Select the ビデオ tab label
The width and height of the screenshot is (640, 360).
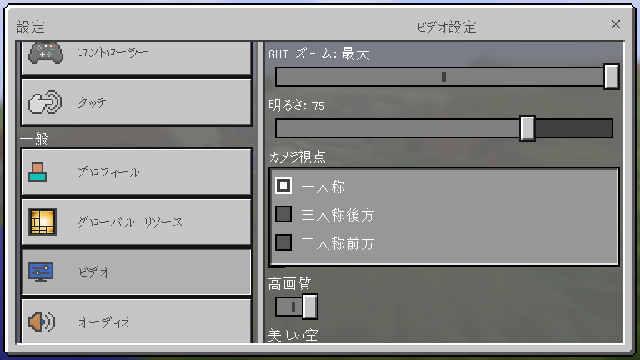(x=93, y=272)
